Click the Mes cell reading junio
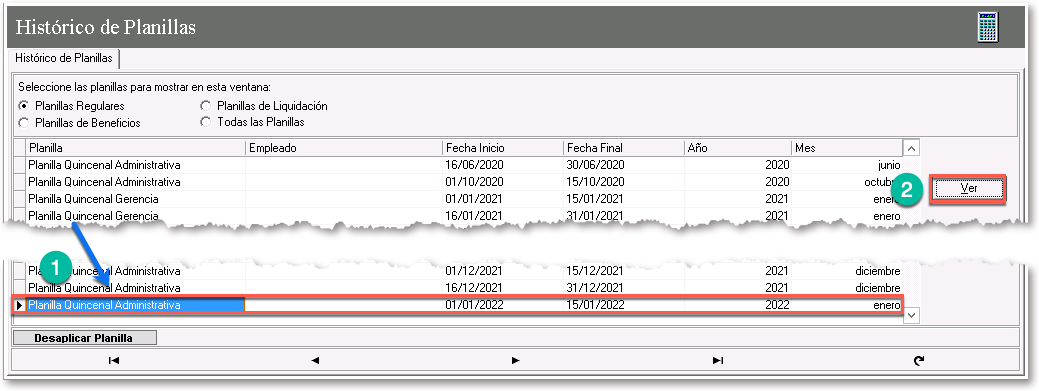 [847, 164]
